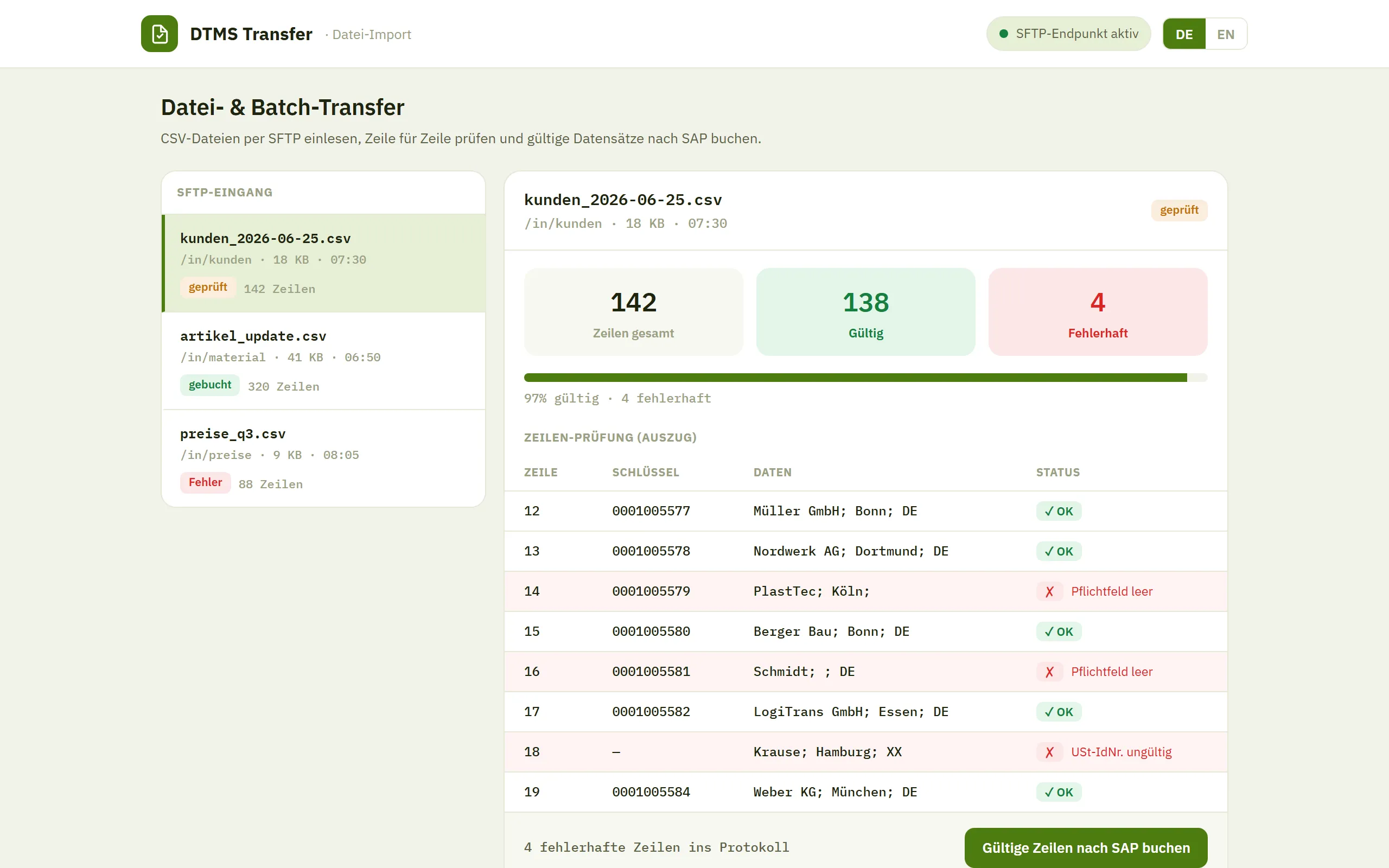
Task: Click the 4 Fehlerhaft card
Action: [1098, 312]
